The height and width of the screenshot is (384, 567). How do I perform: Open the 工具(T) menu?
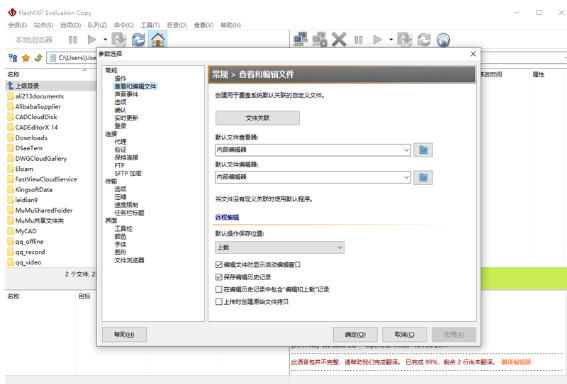coord(150,25)
